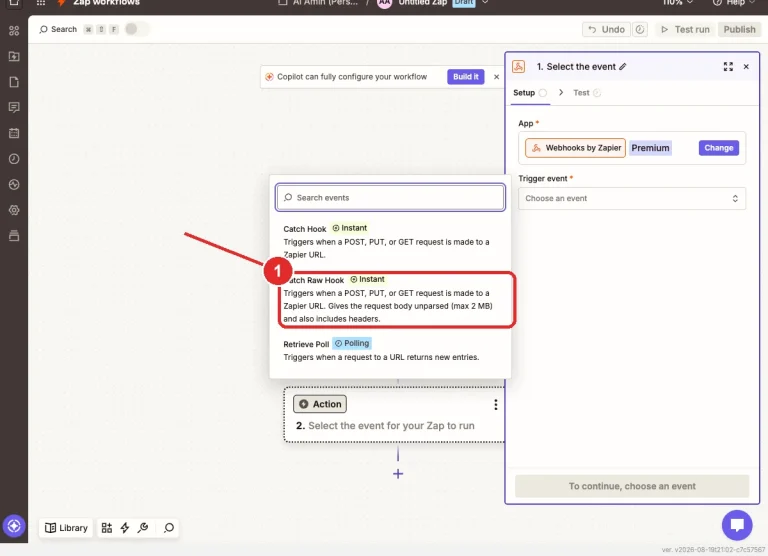The width and height of the screenshot is (768, 556).
Task: Click the Action badge on step 2
Action: [320, 404]
